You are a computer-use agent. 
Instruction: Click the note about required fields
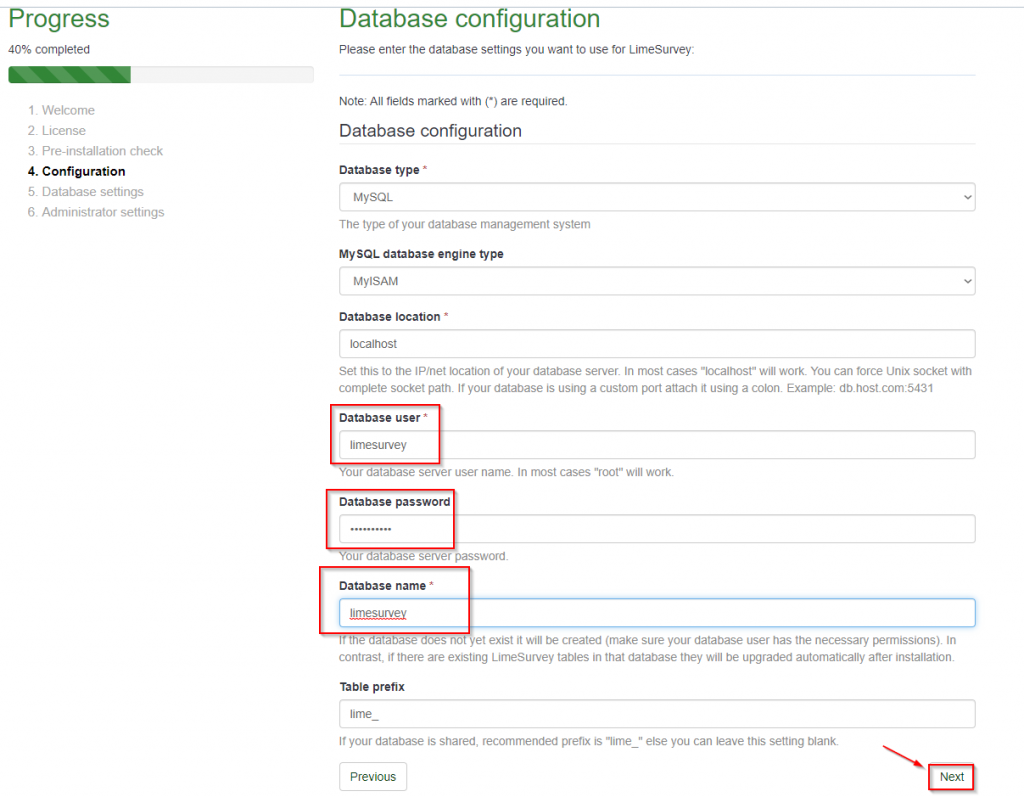[453, 101]
